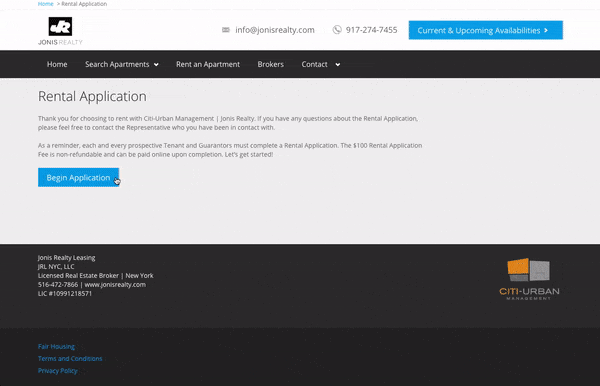The width and height of the screenshot is (600, 386).
Task: Expand the Contact menu dropdown arrow
Action: click(x=338, y=65)
